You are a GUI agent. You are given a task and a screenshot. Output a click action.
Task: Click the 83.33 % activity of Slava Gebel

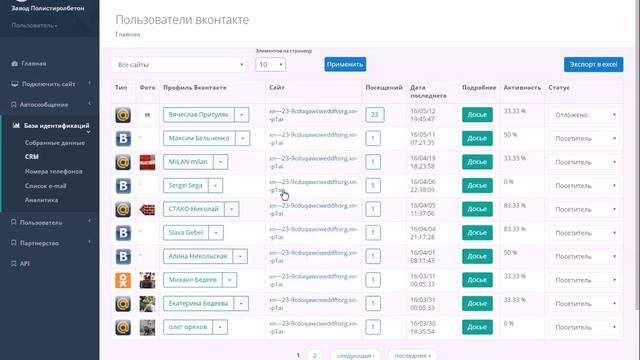click(515, 229)
